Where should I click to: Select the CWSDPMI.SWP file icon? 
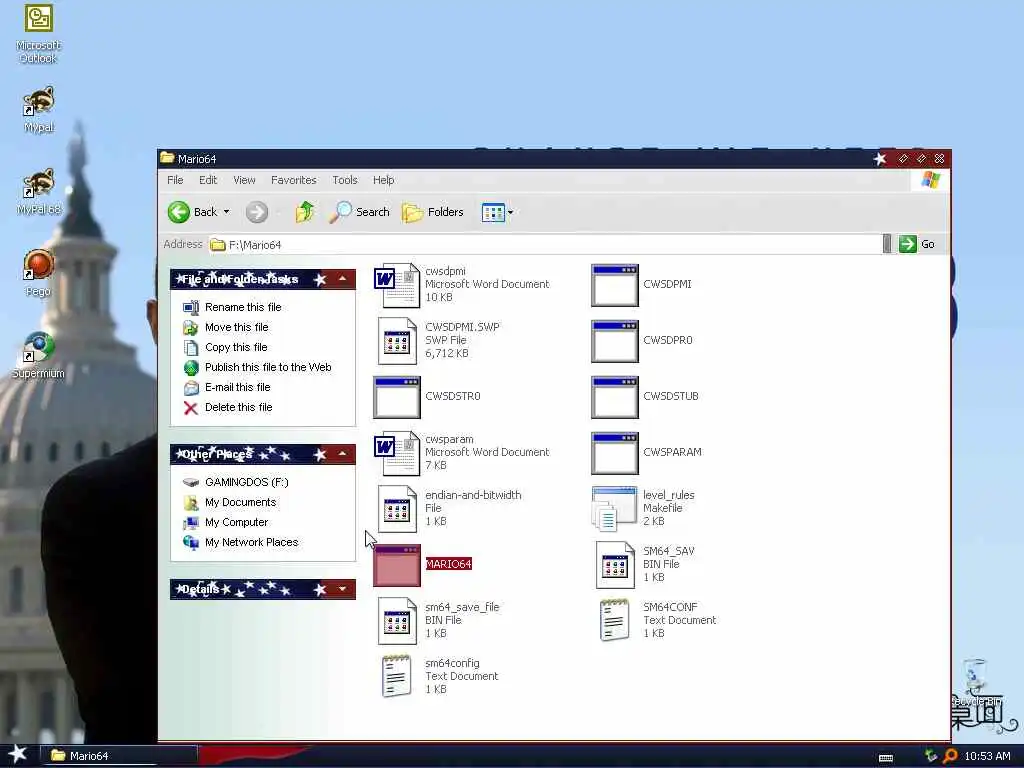coord(397,341)
